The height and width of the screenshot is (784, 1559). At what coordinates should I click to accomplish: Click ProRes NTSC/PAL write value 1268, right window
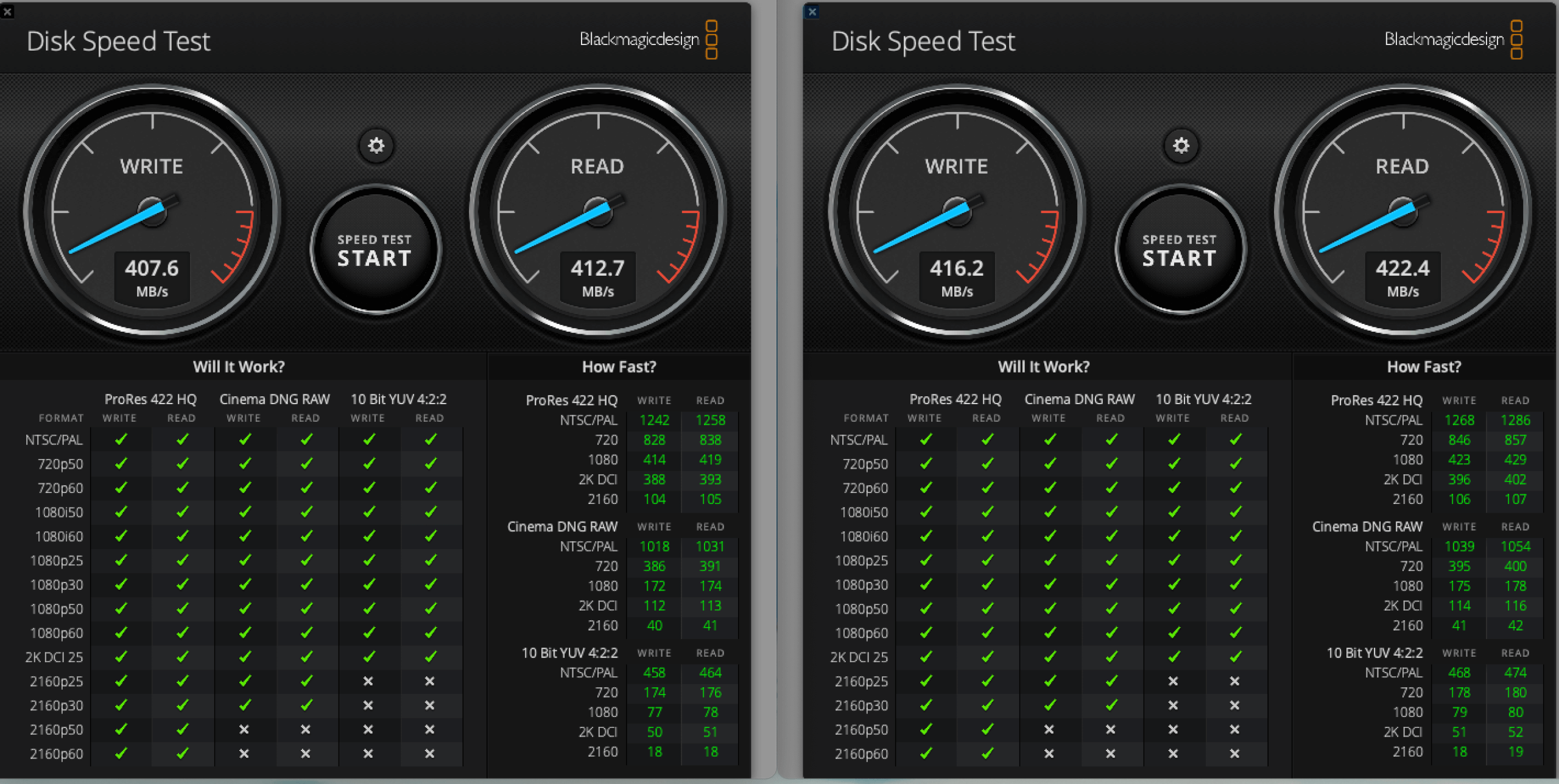(x=1459, y=420)
